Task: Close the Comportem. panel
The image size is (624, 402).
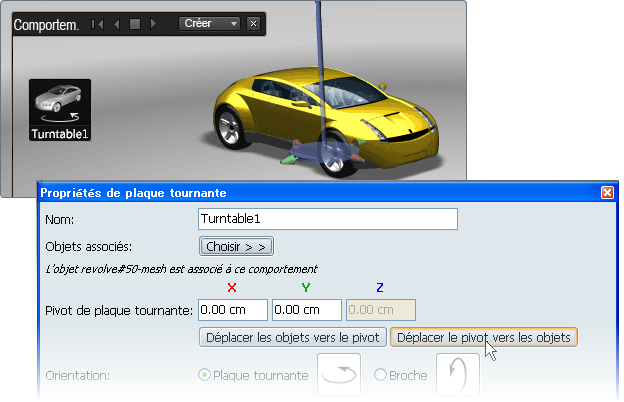Action: click(254, 24)
